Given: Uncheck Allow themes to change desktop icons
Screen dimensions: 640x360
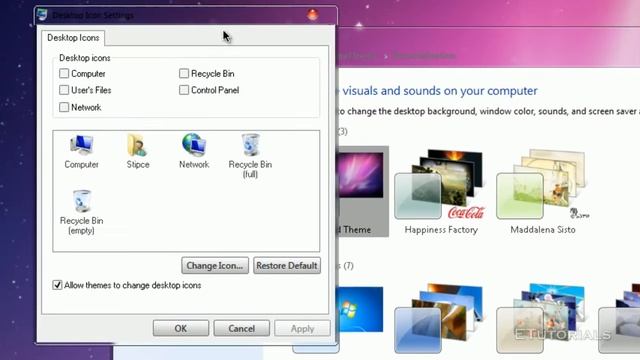Looking at the screenshot, I should click(x=58, y=285).
